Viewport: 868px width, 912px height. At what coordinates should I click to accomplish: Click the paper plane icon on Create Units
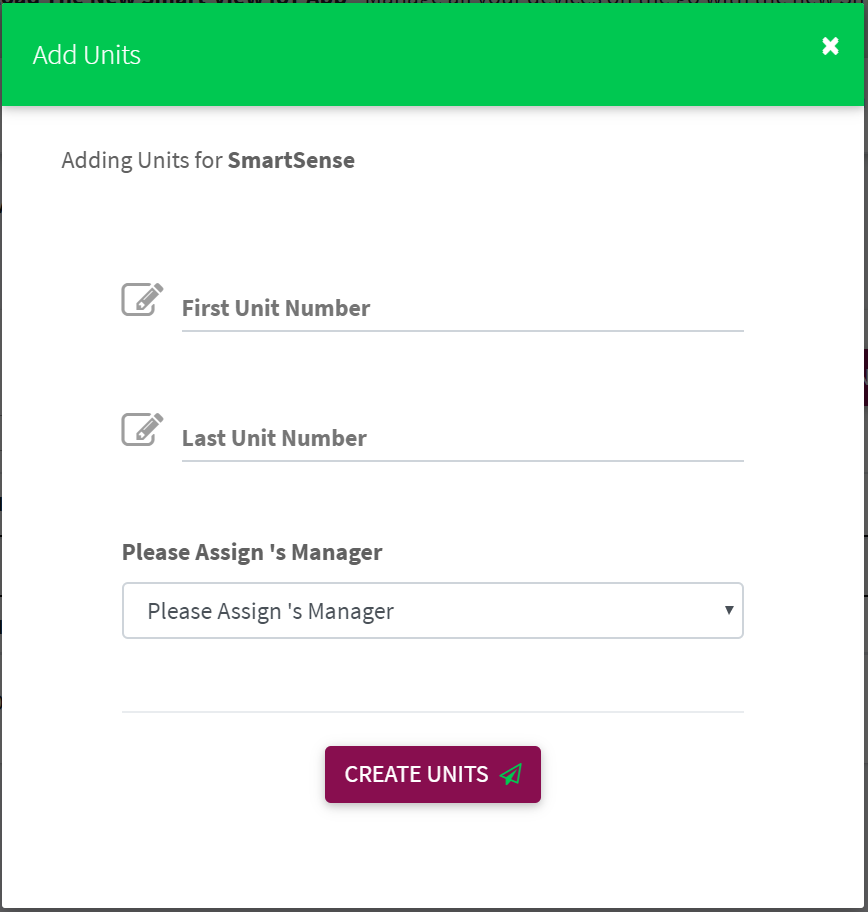[x=511, y=774]
